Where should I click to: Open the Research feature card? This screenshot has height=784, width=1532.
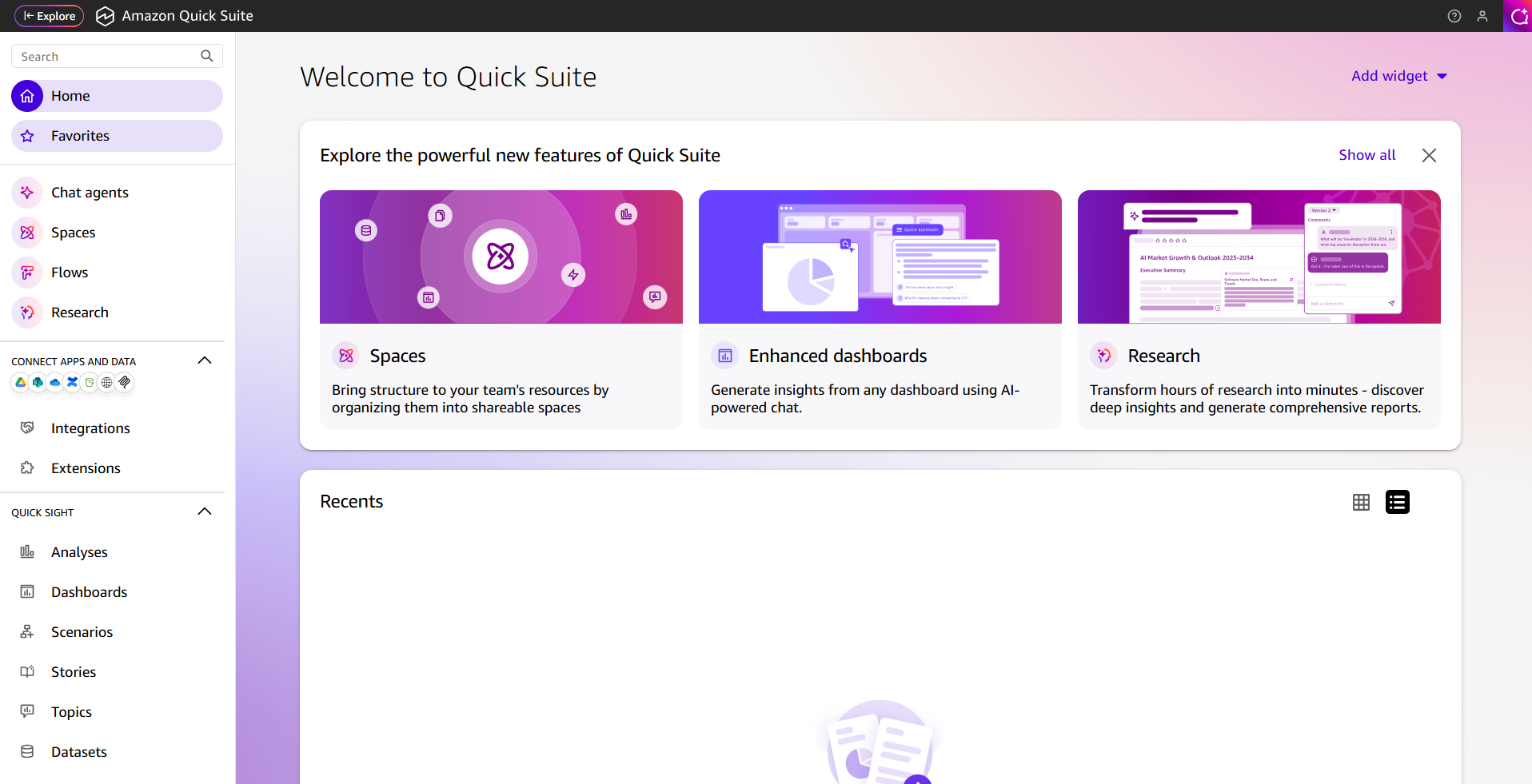(1259, 309)
